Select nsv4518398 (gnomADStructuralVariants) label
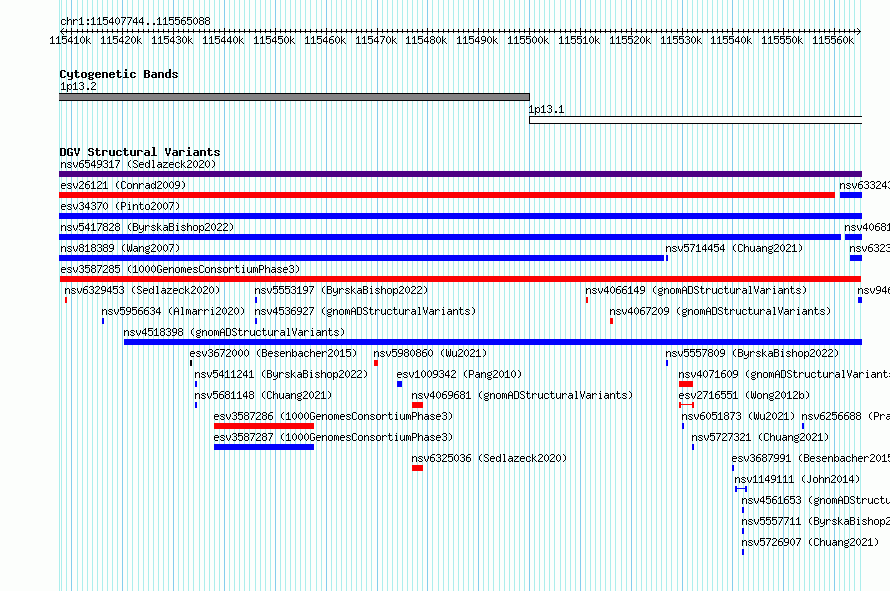This screenshot has height=591, width=890. [234, 332]
